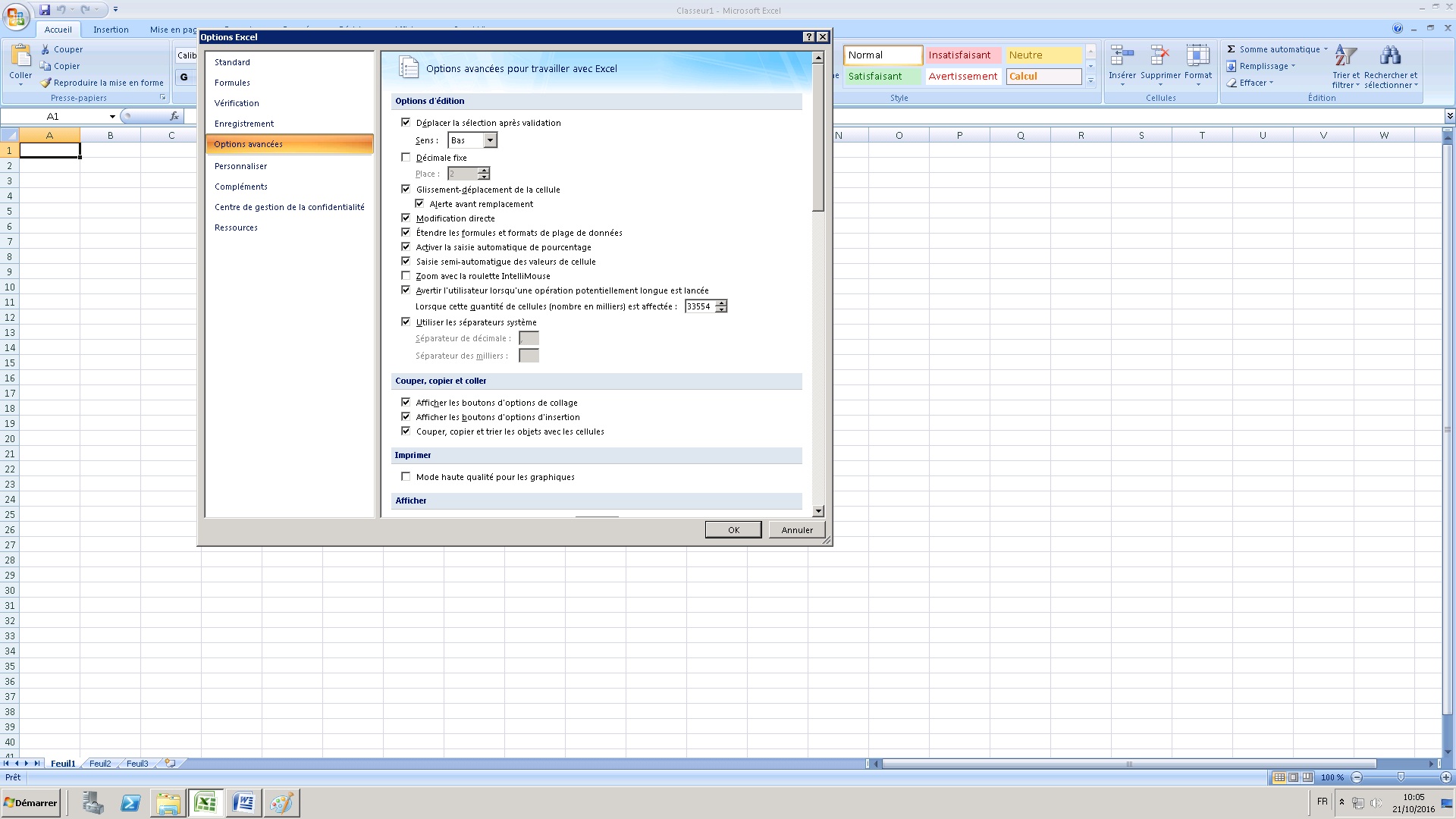Viewport: 1456px width, 819px height.
Task: Copy selection with the Copier icon
Action: [45, 66]
